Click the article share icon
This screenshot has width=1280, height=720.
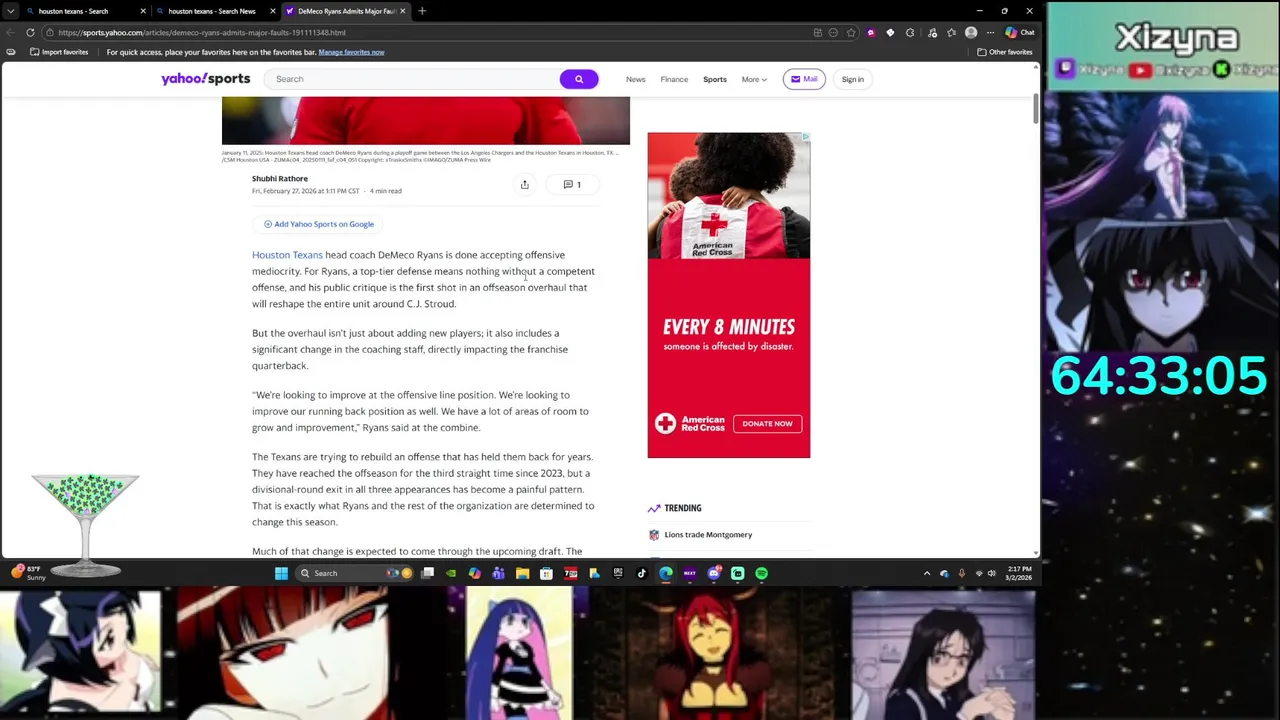(x=524, y=184)
